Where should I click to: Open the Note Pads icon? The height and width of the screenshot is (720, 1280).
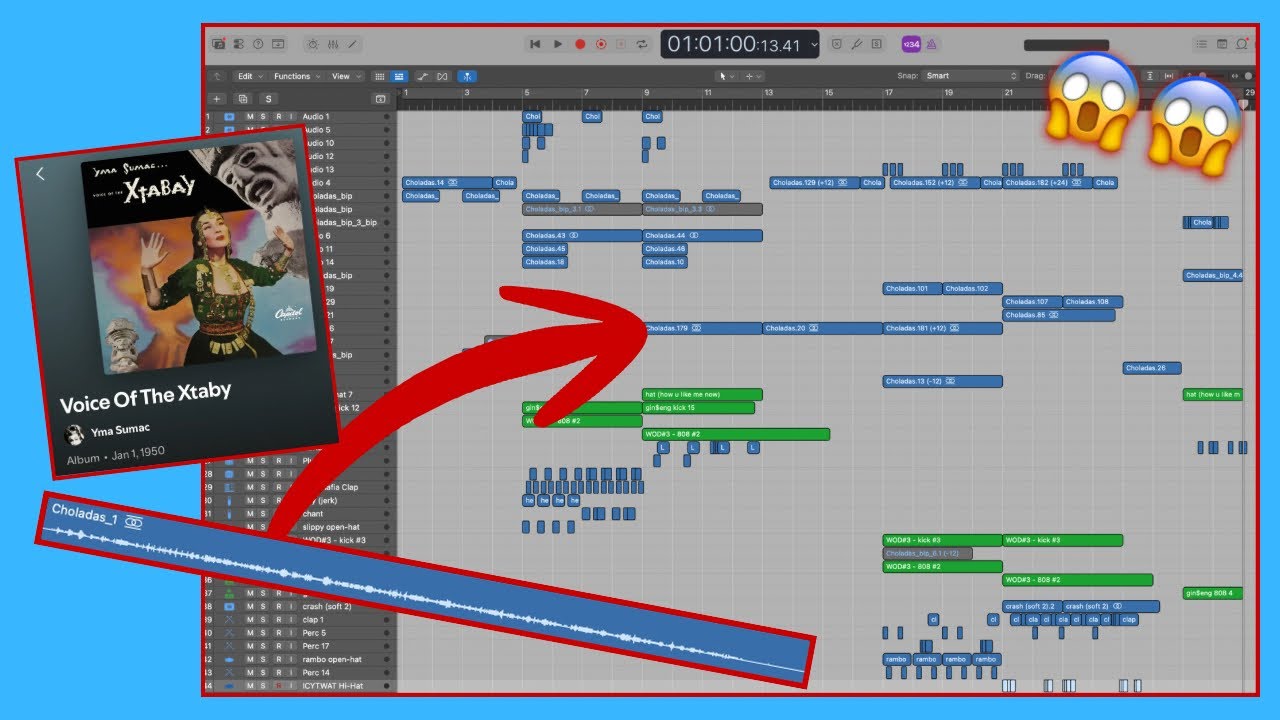coord(1221,44)
